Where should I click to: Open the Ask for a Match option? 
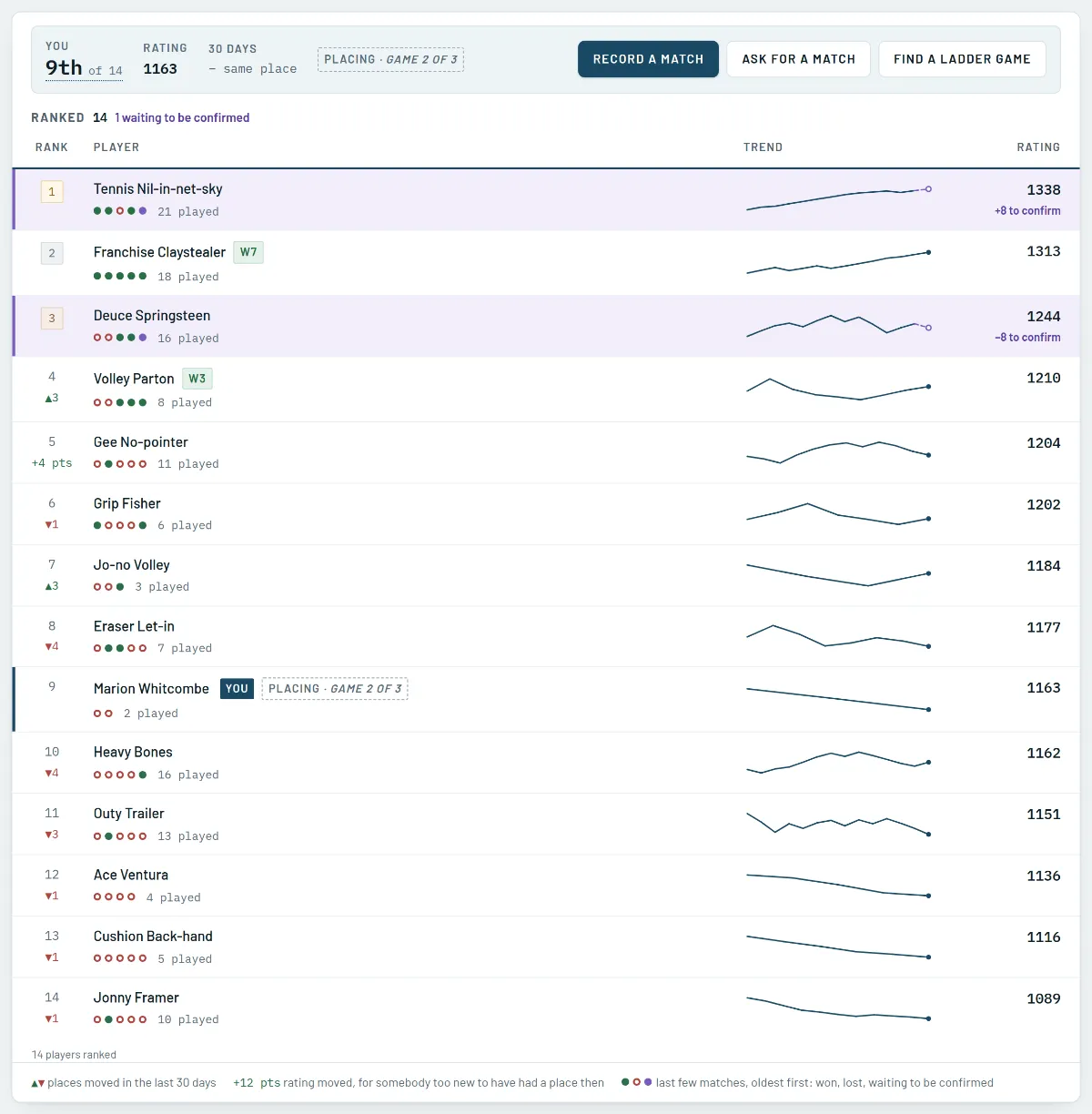[798, 59]
